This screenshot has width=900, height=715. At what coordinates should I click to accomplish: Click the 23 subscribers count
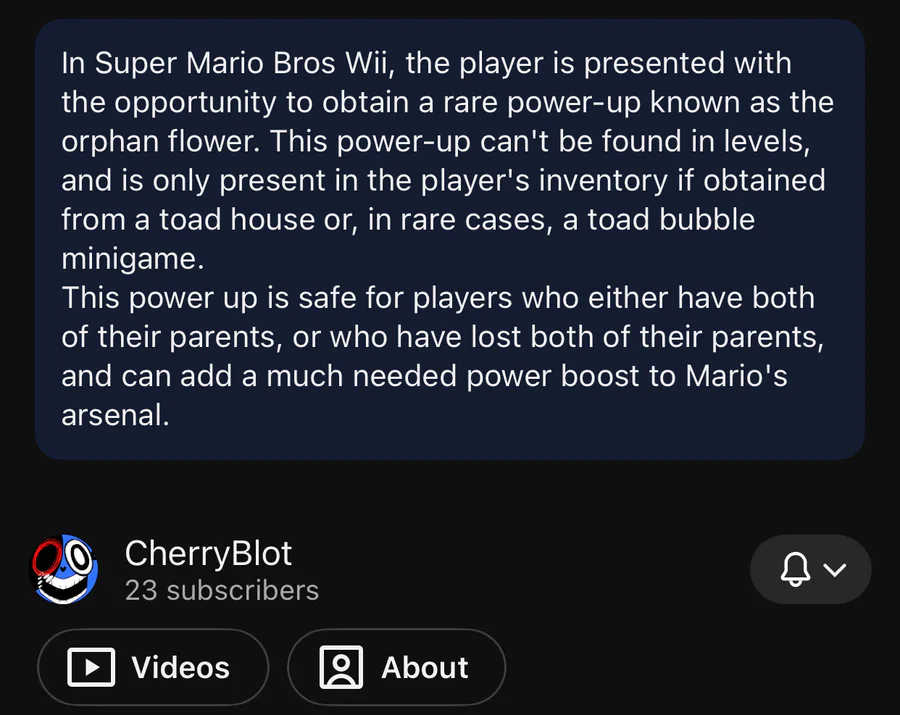[221, 590]
